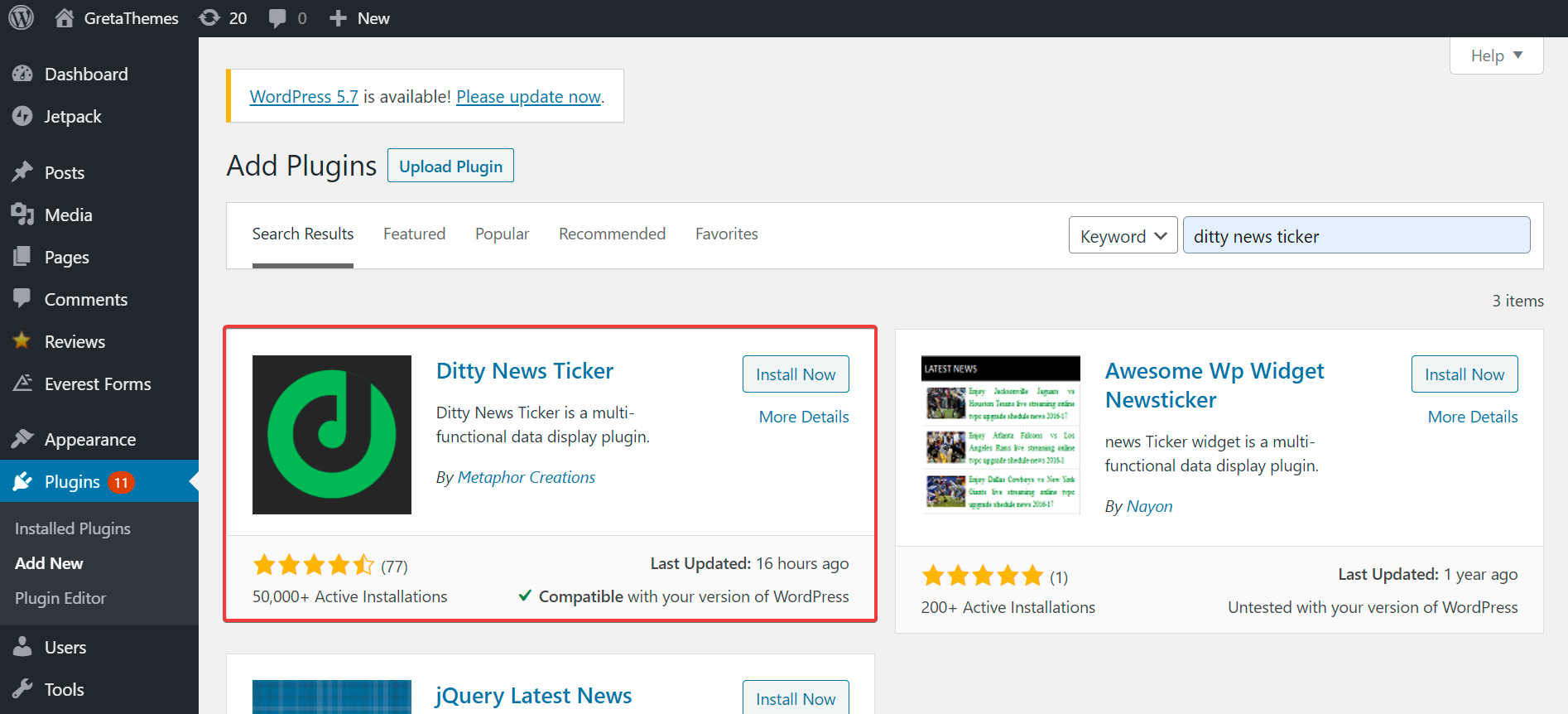The height and width of the screenshot is (714, 1568).
Task: Switch to Search Results tab
Action: click(x=303, y=234)
